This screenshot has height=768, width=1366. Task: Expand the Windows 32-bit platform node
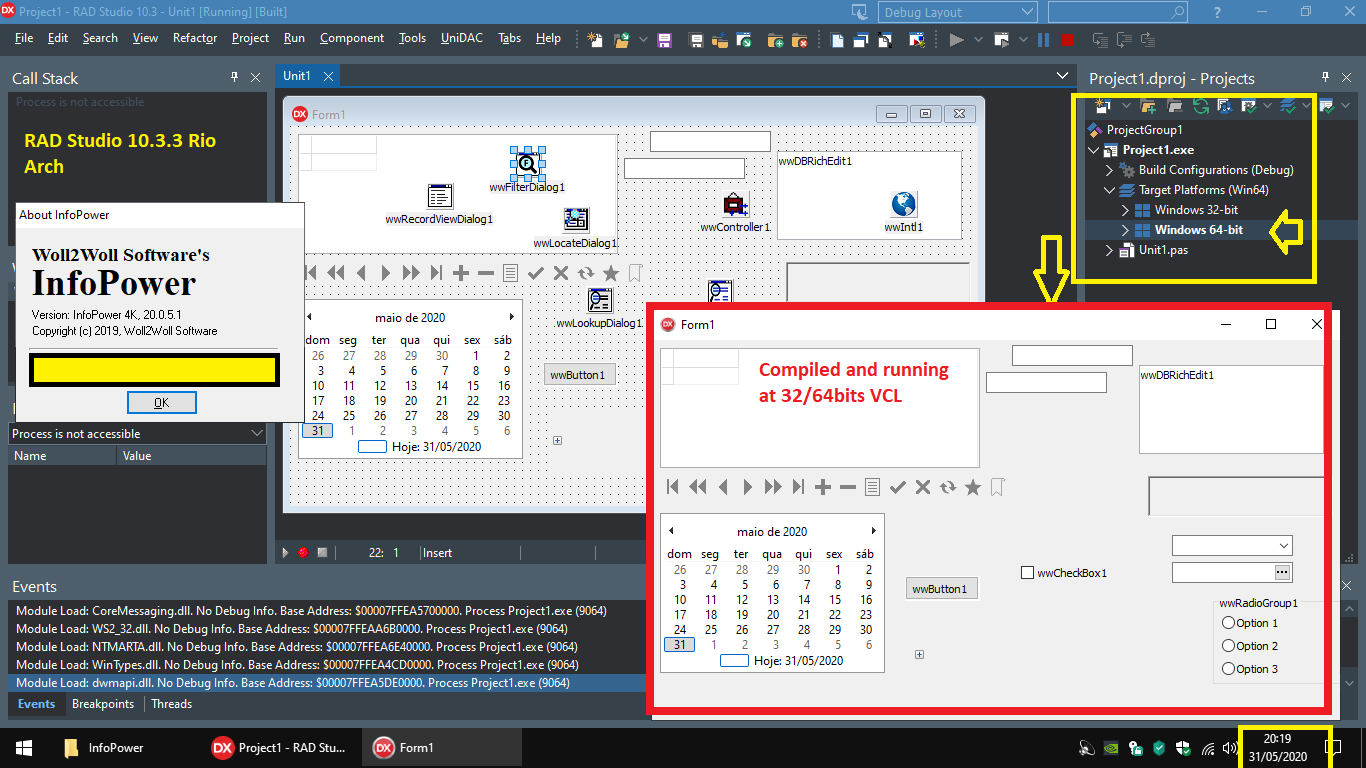point(1125,210)
